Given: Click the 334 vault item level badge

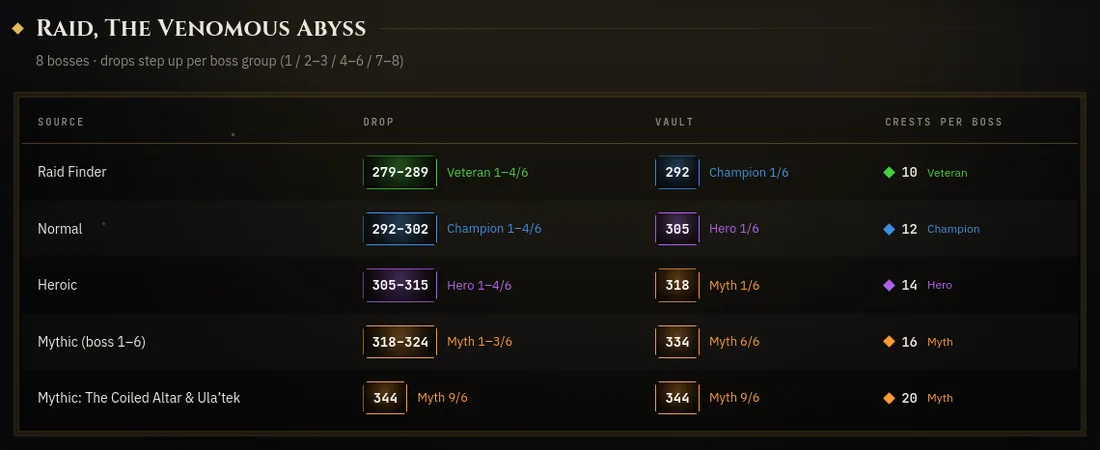Looking at the screenshot, I should click(x=677, y=342).
